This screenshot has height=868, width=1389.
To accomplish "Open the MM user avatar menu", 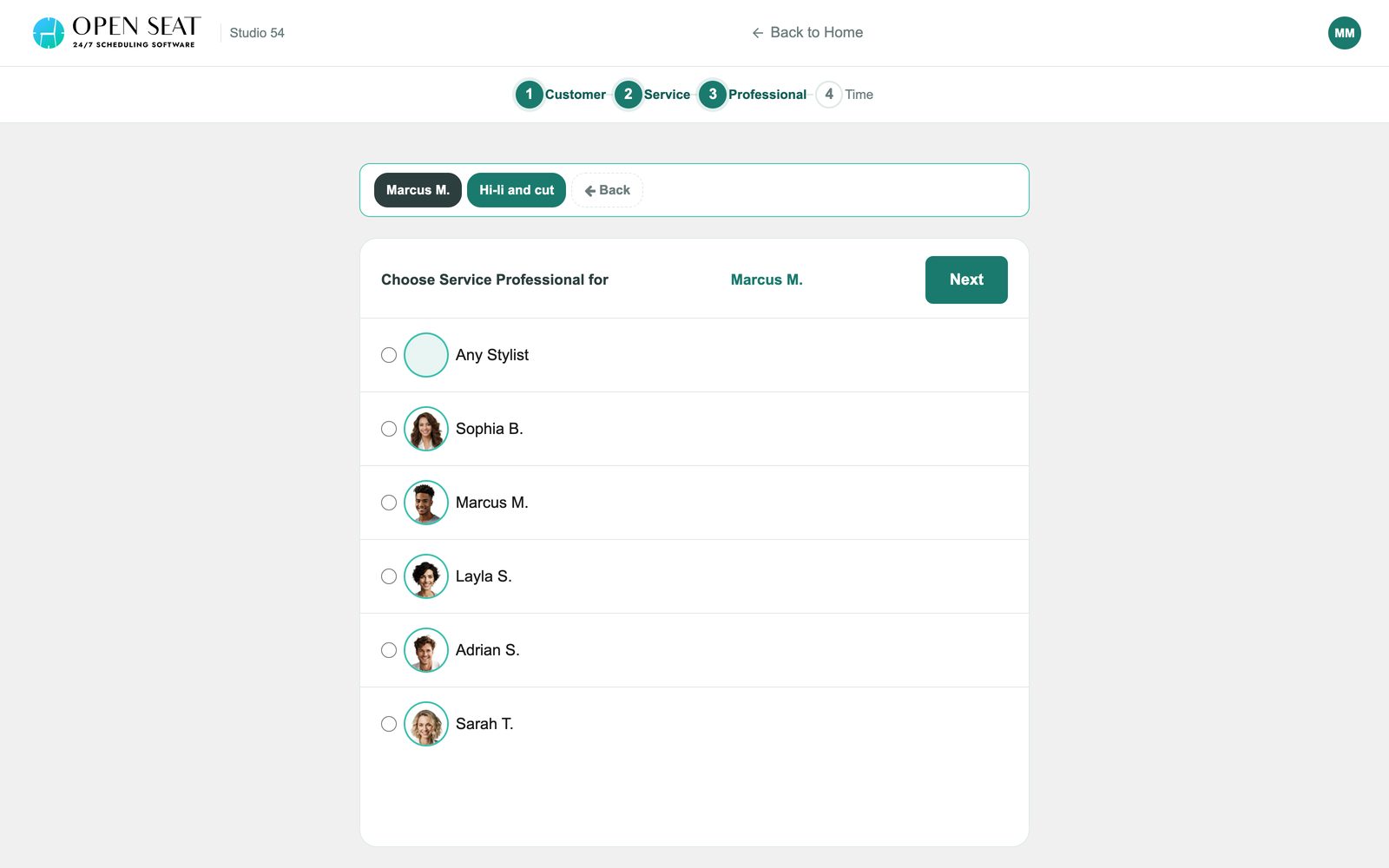I will click(1344, 33).
